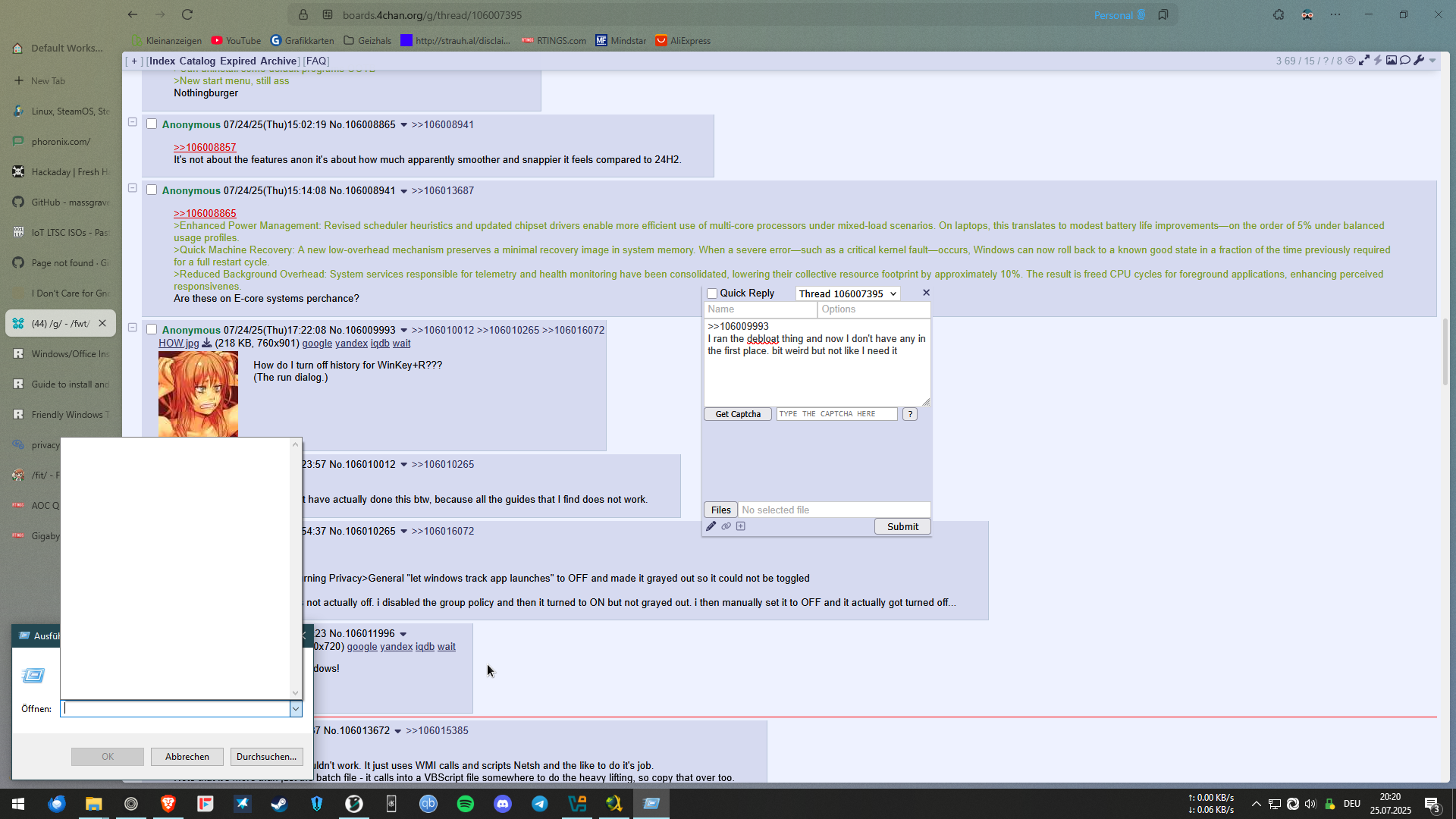Open the Brave browser taskbar icon
The image size is (1456, 819).
point(168,804)
